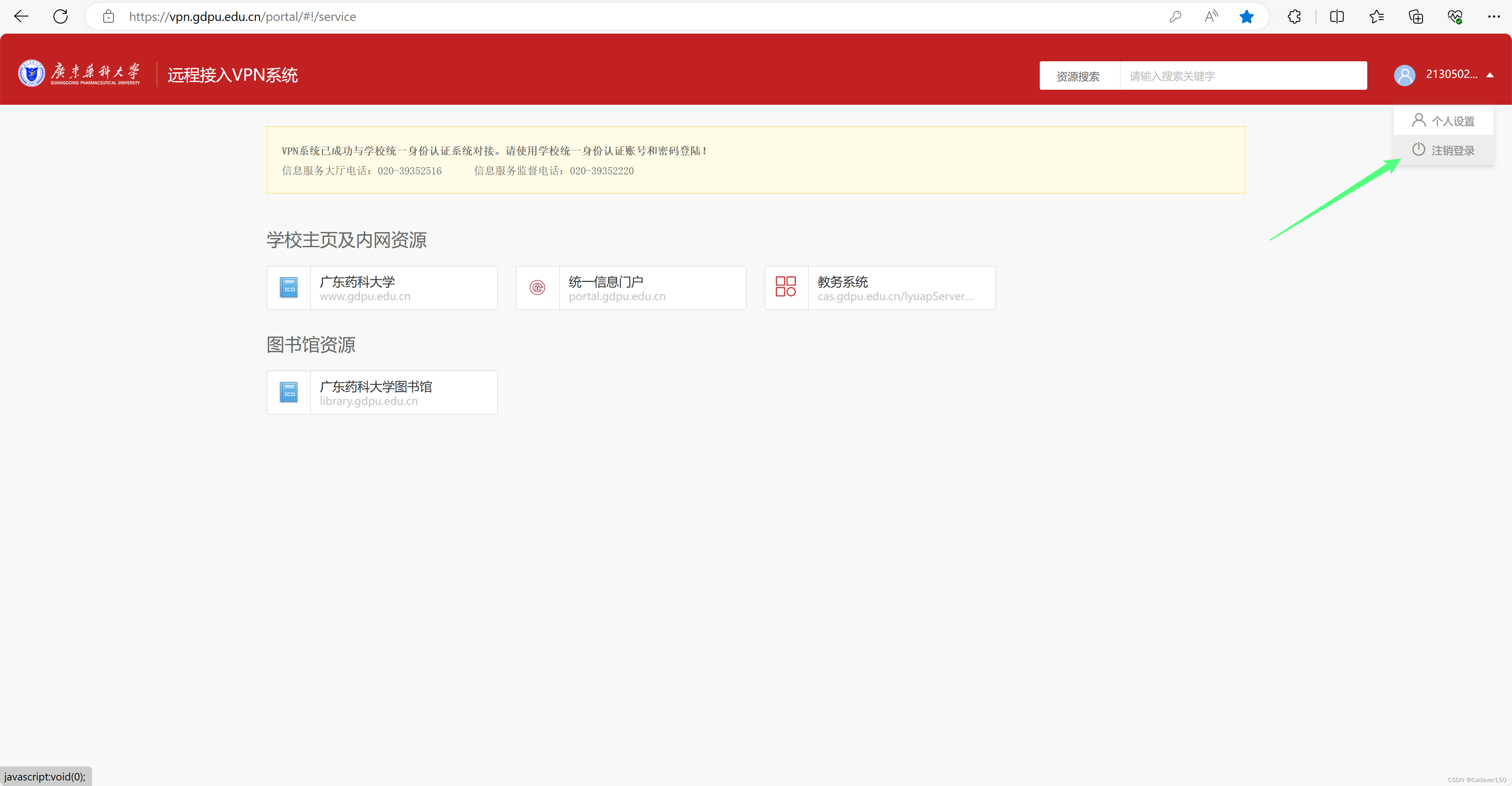Image resolution: width=1512 pixels, height=786 pixels.
Task: Click the site lock info icon
Action: pos(108,17)
